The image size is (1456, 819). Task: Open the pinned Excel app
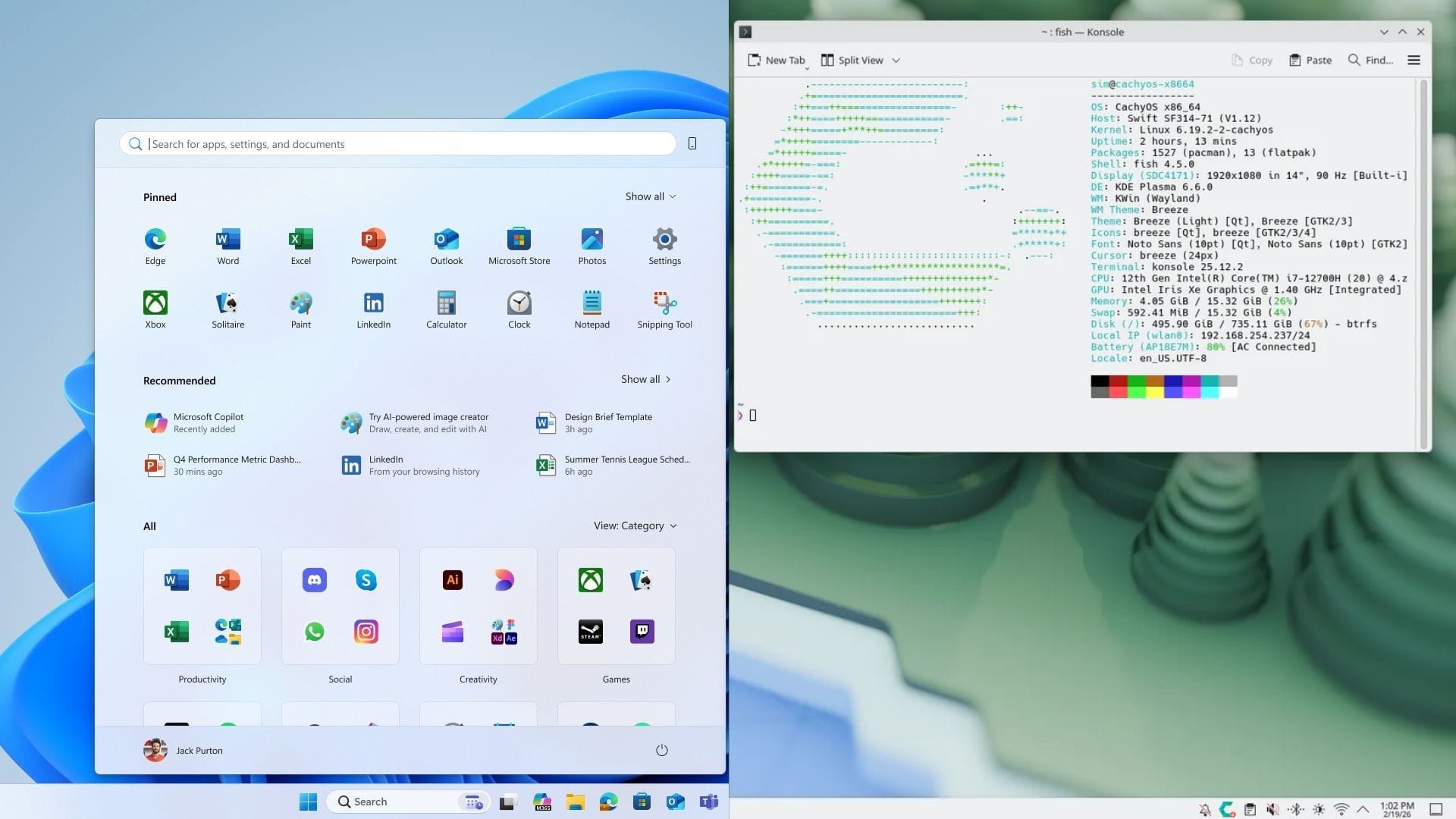coord(301,246)
